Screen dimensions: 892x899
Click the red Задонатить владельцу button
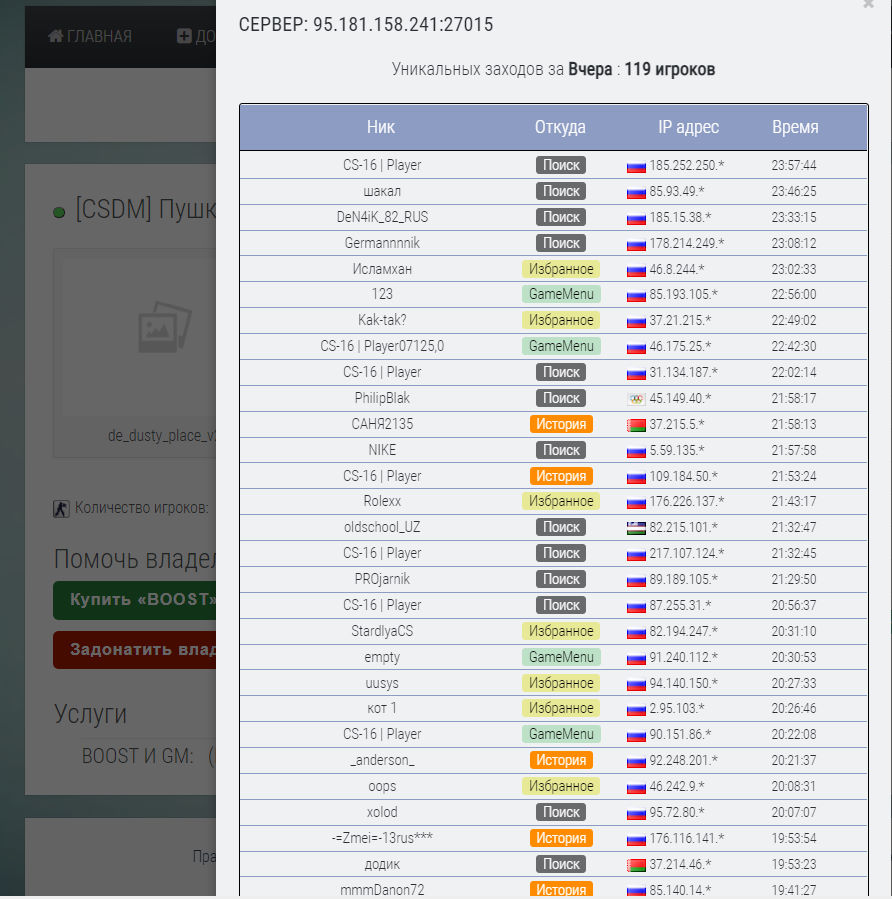(135, 650)
